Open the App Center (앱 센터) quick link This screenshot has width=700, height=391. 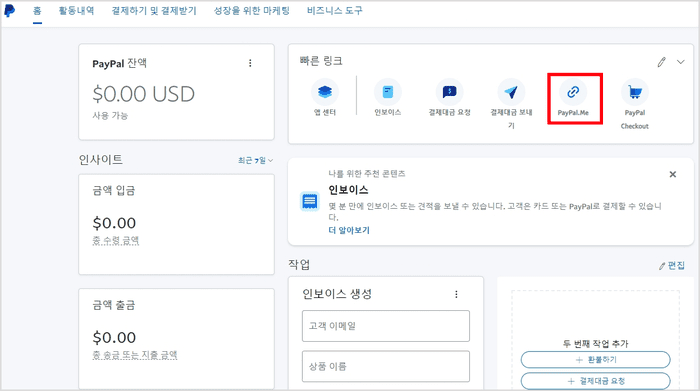pyautogui.click(x=325, y=92)
